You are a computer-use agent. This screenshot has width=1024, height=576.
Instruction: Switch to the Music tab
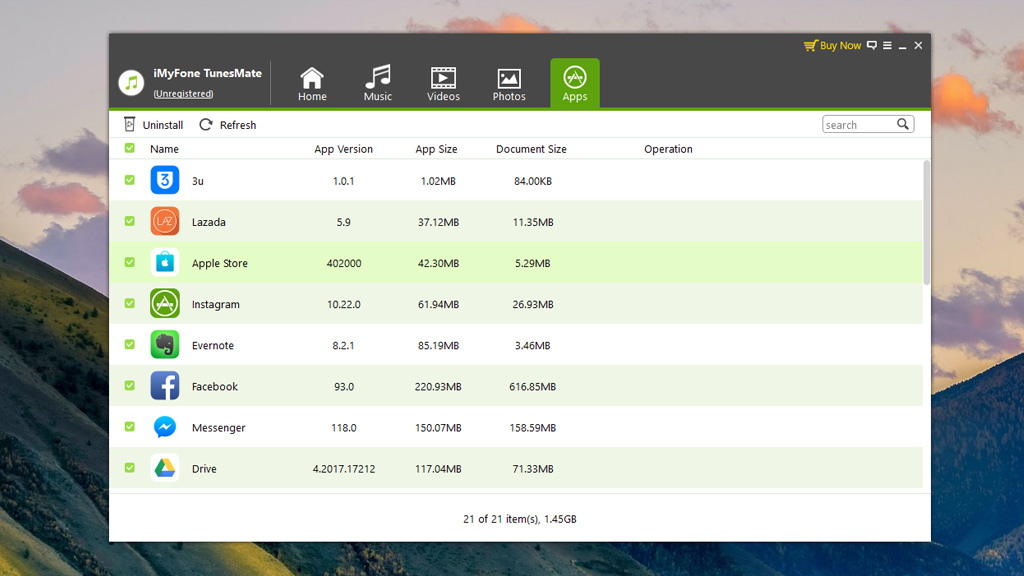(x=377, y=84)
